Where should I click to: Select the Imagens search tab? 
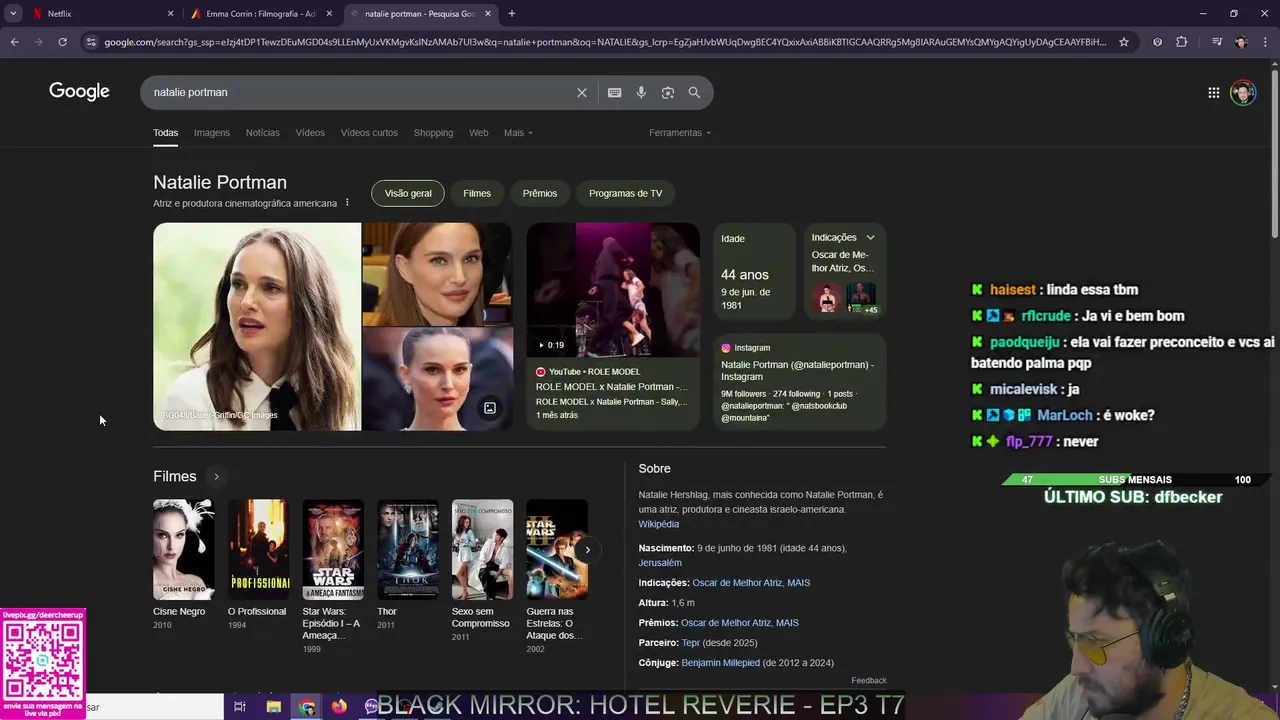[x=212, y=133]
